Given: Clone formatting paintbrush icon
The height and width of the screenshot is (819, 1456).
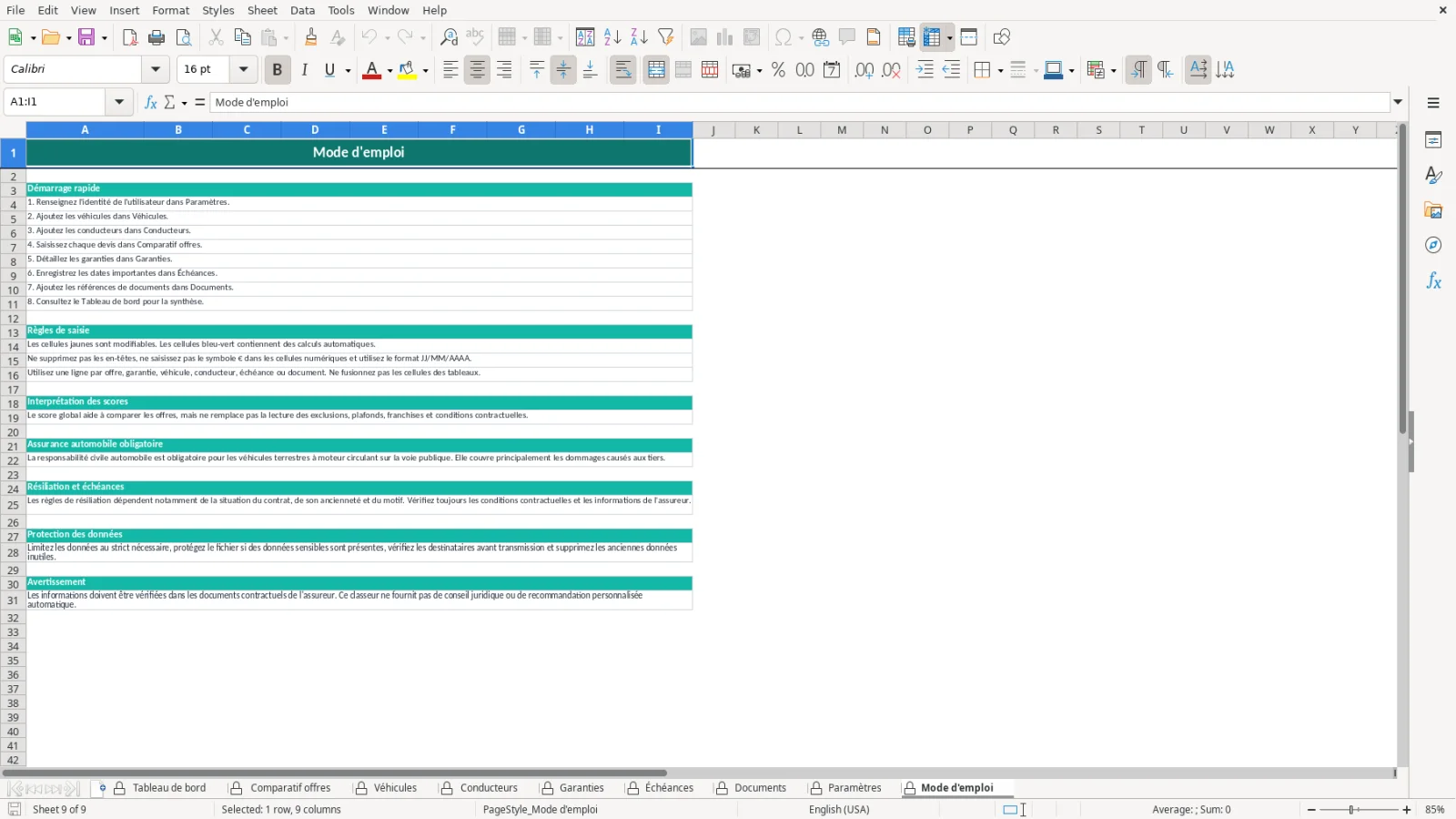Looking at the screenshot, I should pos(311,37).
